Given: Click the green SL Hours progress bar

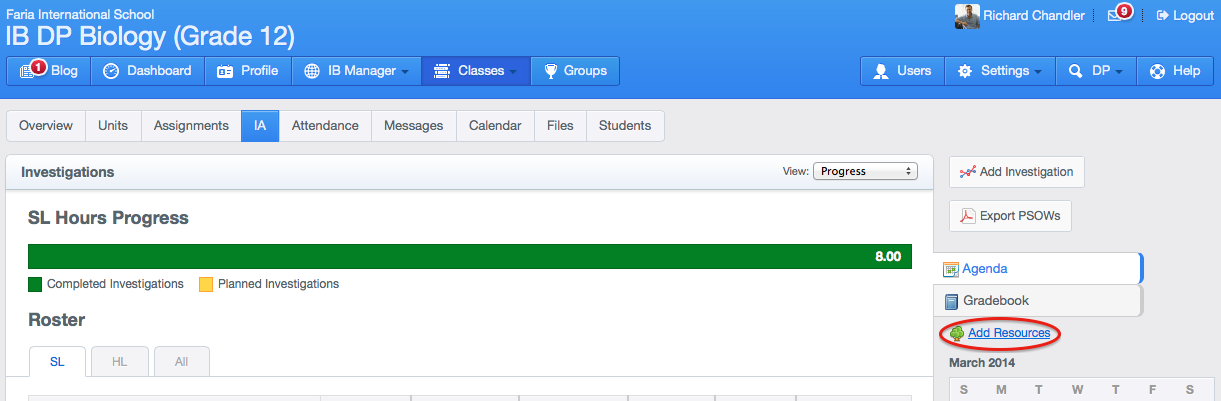Looking at the screenshot, I should coord(470,256).
